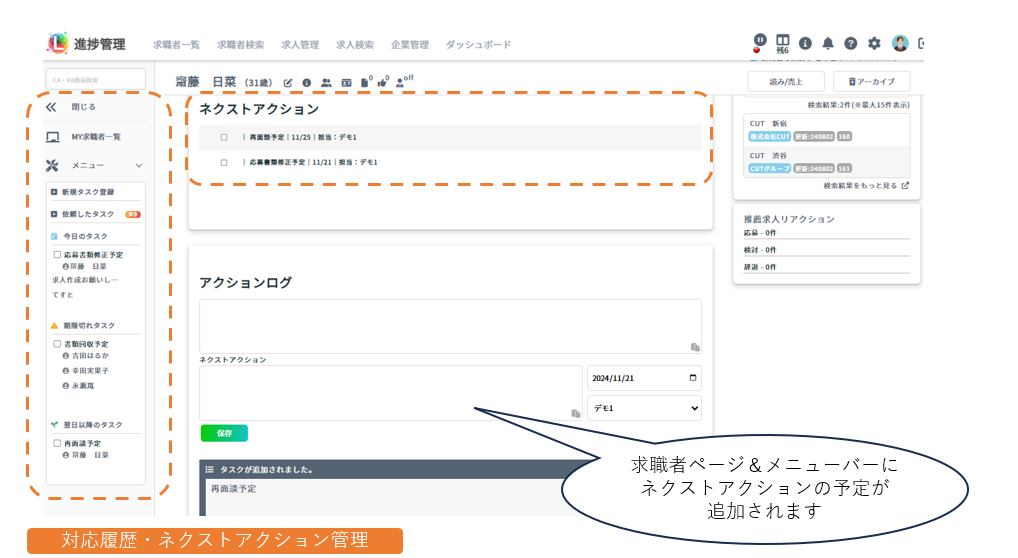This screenshot has height=558, width=1018.
Task: Click the user avatar in top bar
Action: [x=900, y=44]
